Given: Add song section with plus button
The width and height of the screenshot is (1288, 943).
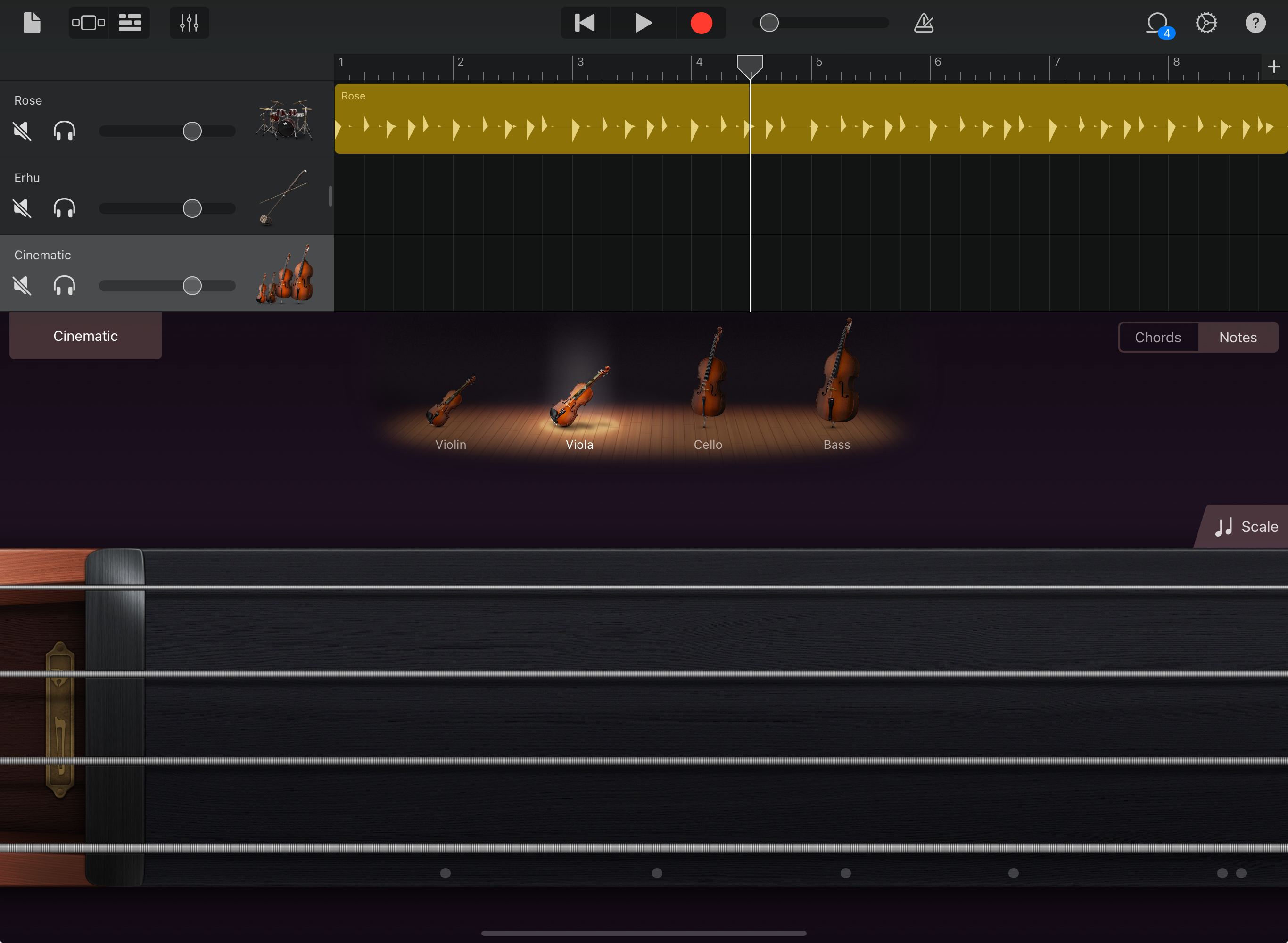Looking at the screenshot, I should 1273,67.
